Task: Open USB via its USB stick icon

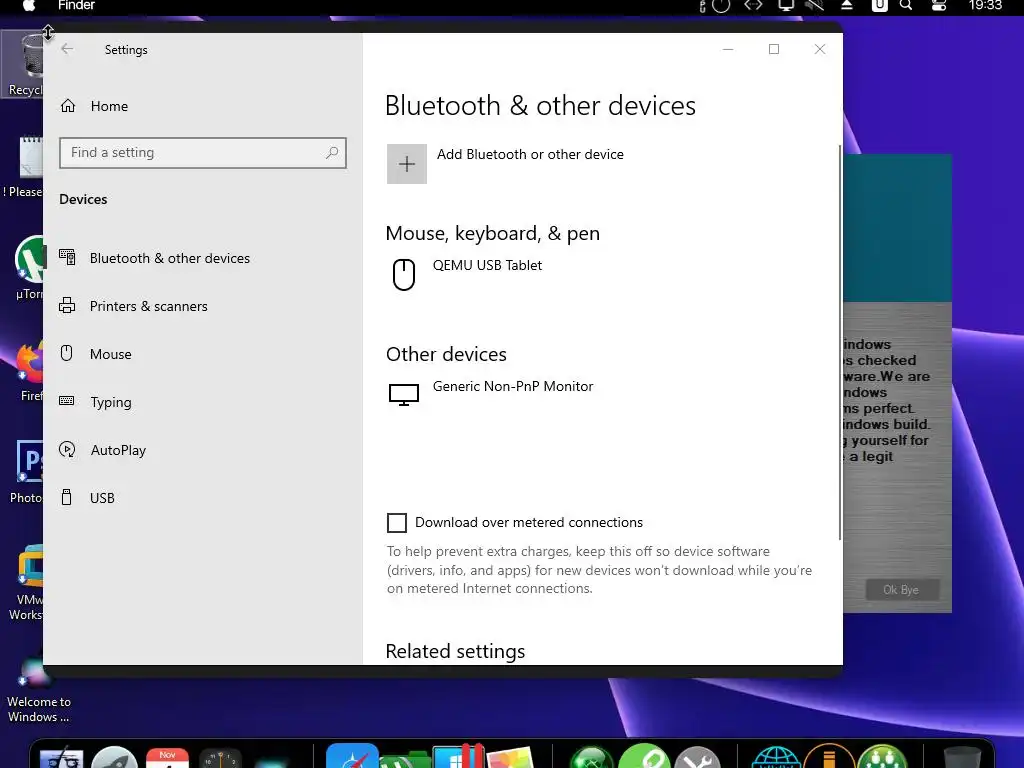Action: pos(67,498)
